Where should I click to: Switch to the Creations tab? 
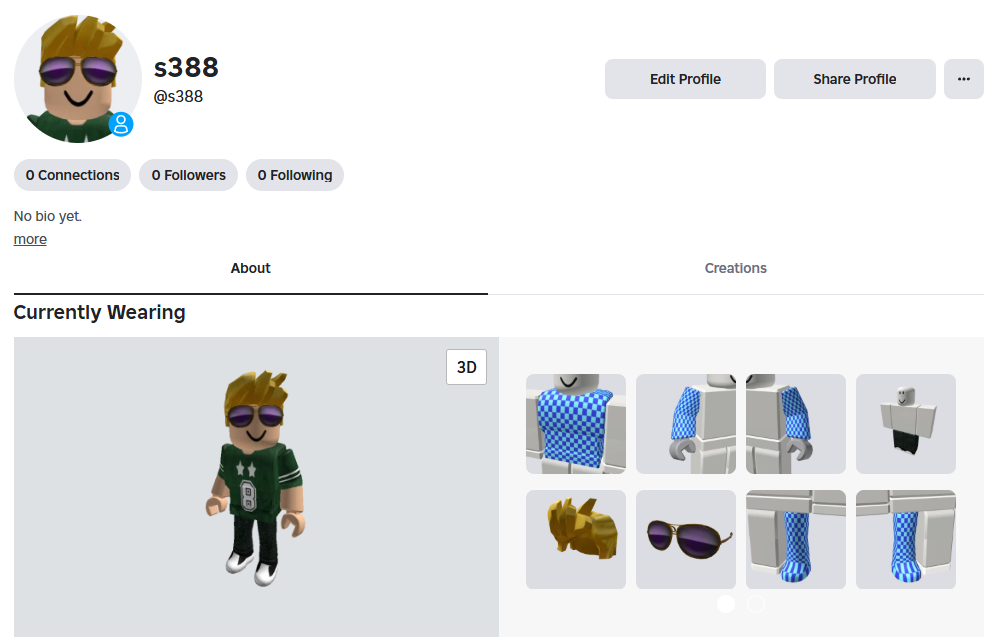point(735,268)
